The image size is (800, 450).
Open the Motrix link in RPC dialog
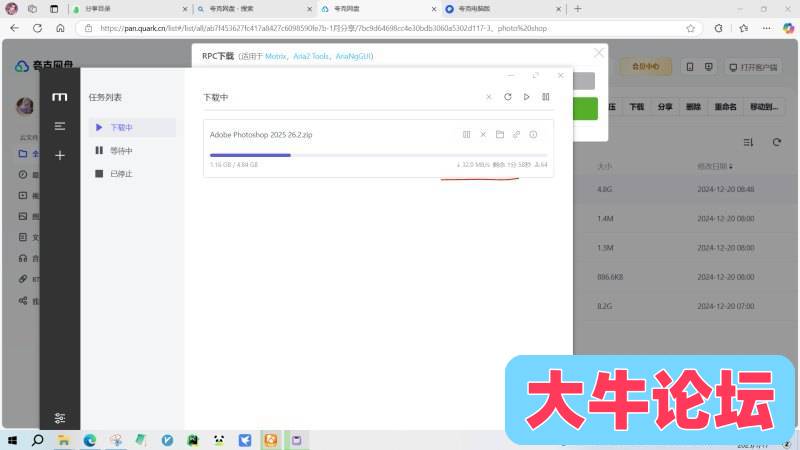point(276,56)
